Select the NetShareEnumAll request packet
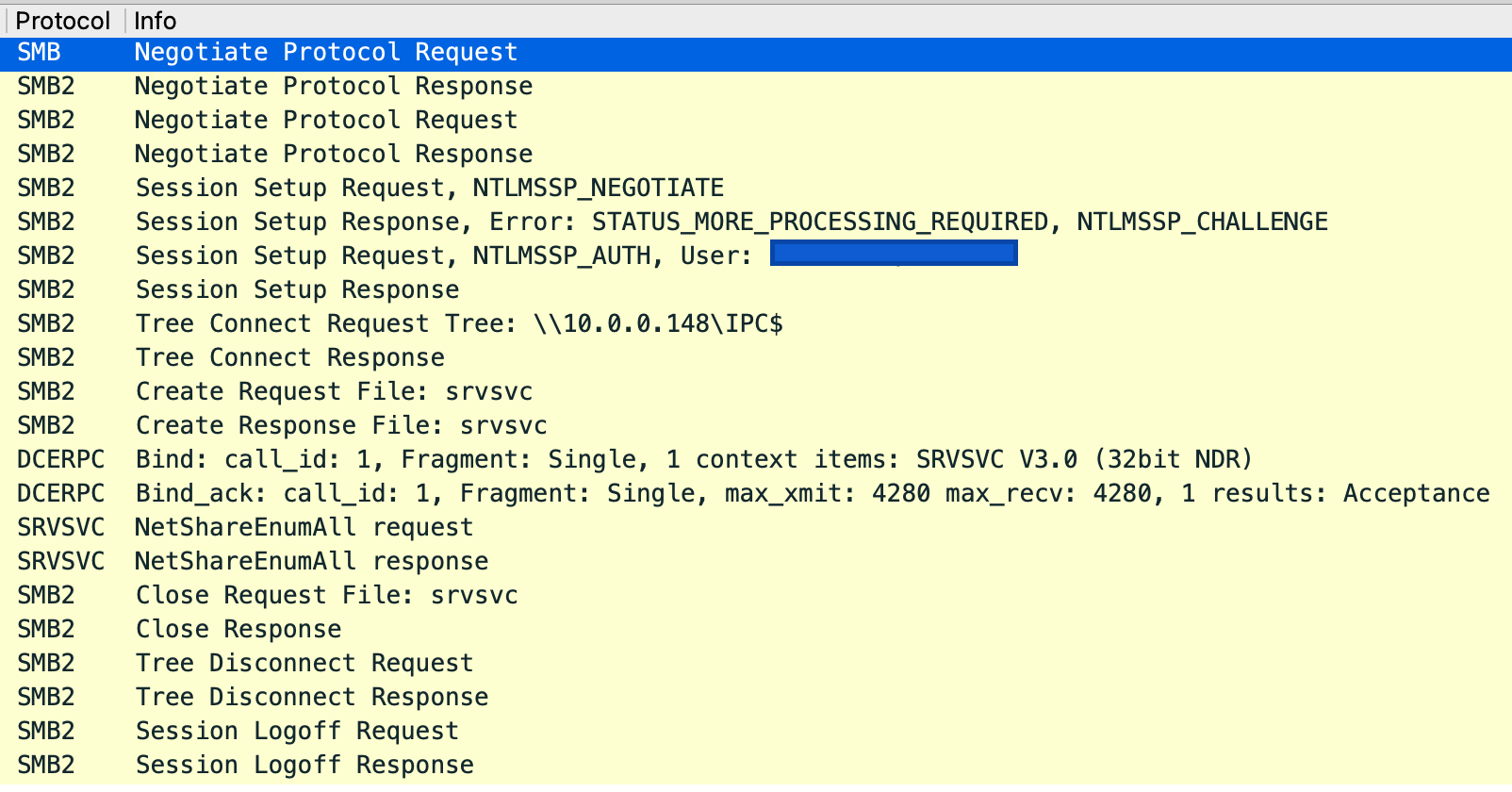The width and height of the screenshot is (1512, 792). (x=304, y=528)
